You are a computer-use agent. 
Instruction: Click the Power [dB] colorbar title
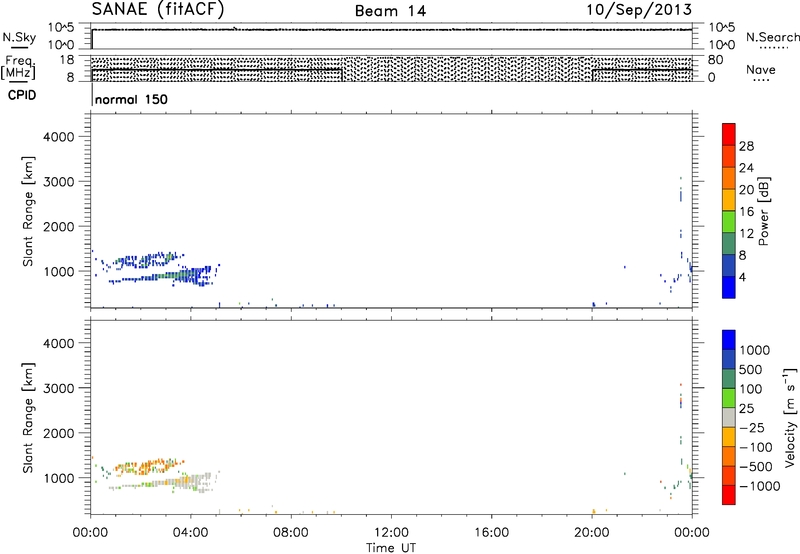coord(763,211)
